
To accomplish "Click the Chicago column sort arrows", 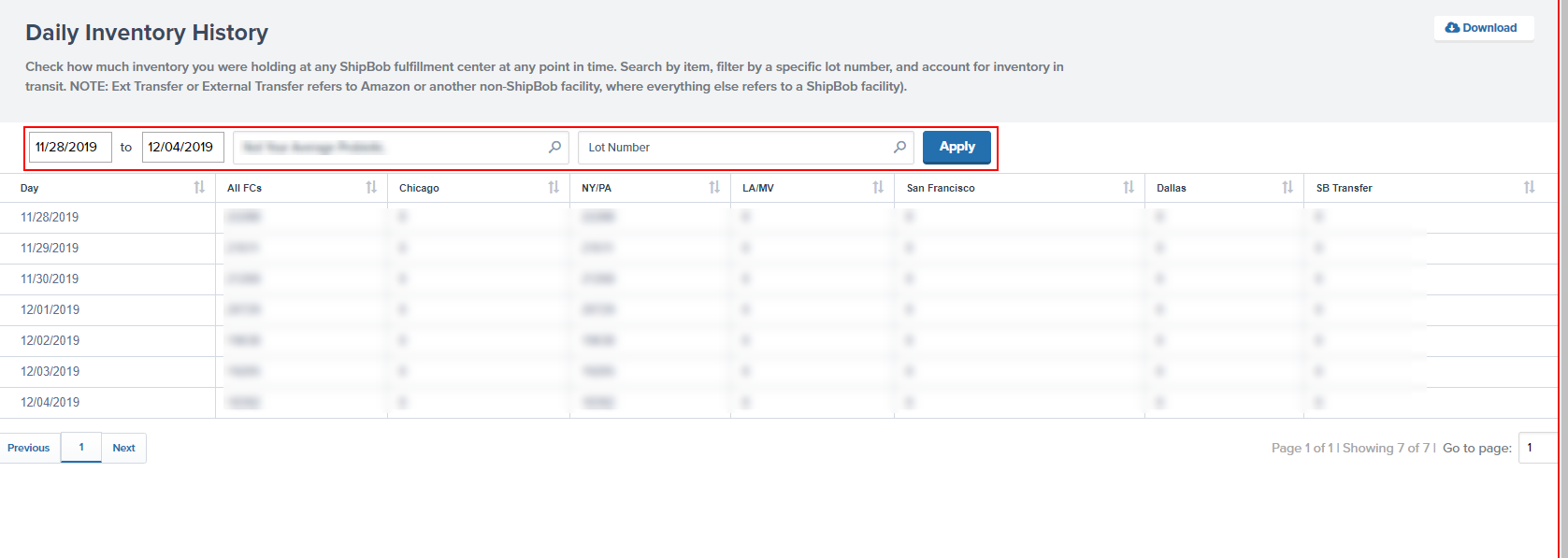I will [554, 188].
